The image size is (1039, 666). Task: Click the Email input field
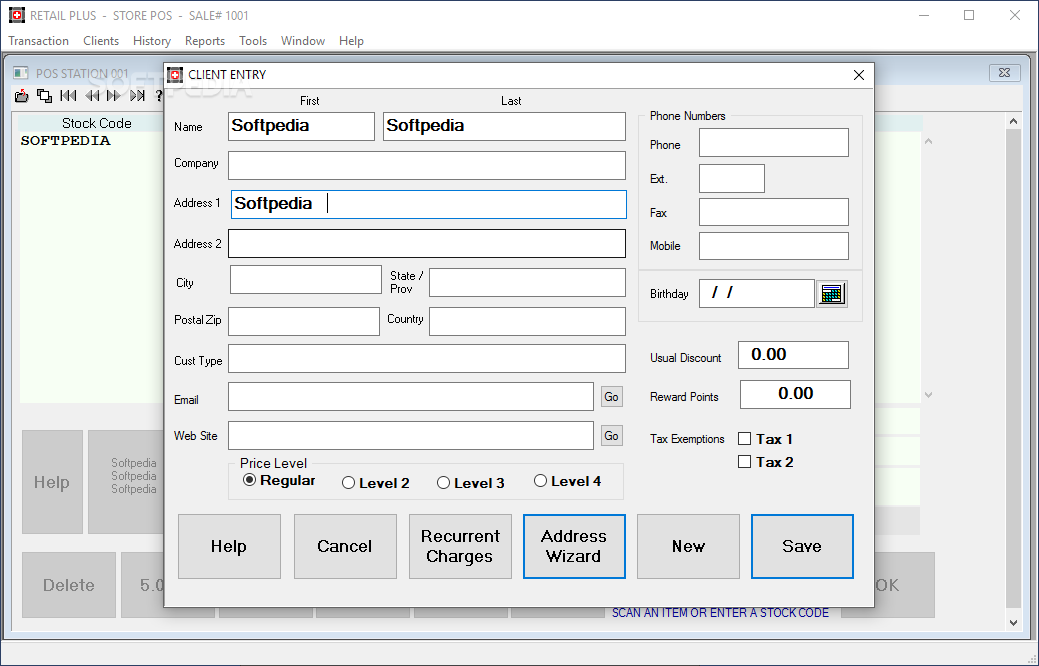(x=411, y=396)
